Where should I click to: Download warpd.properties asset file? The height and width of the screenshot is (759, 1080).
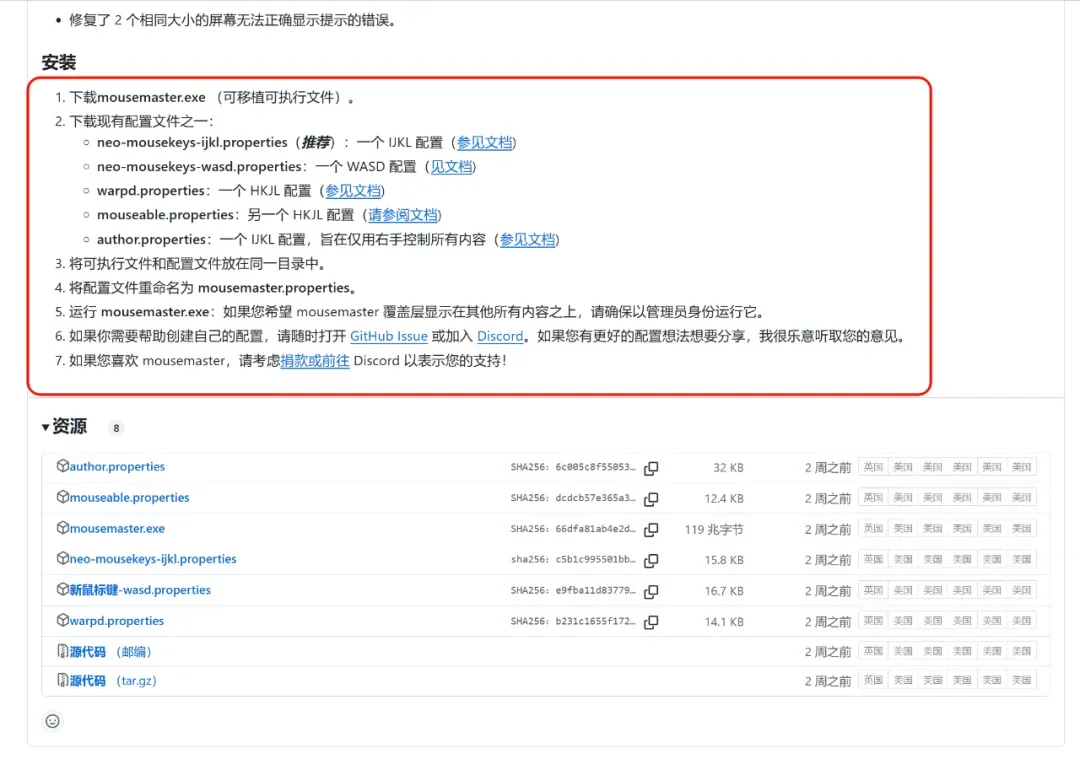pyautogui.click(x=116, y=621)
